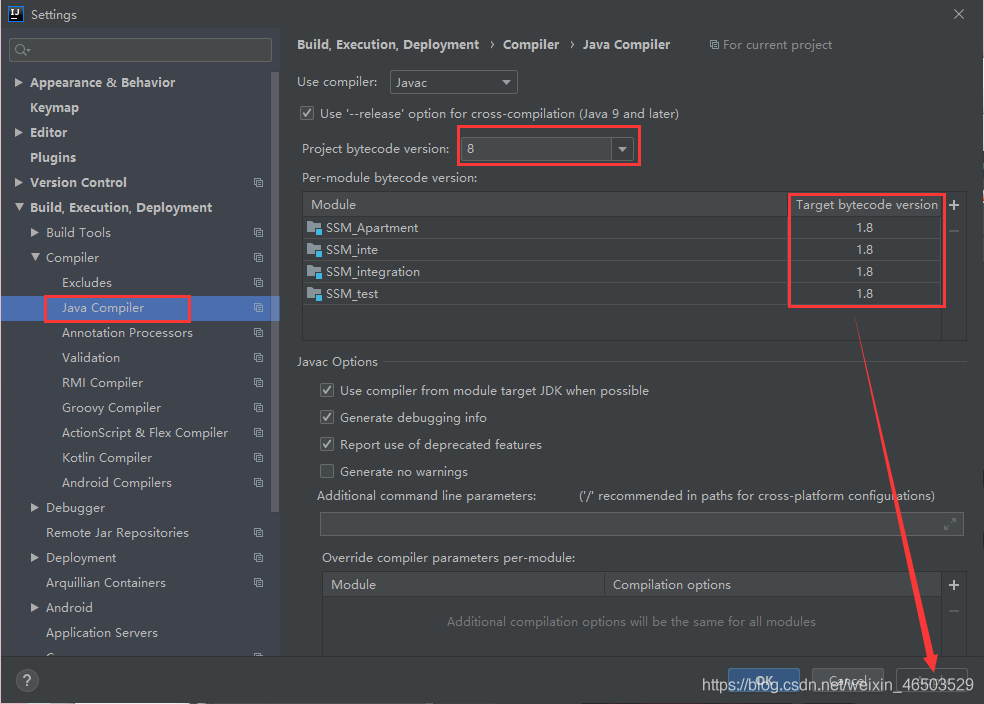Expand the Editor section
Screen dimensions: 984x704
point(19,132)
